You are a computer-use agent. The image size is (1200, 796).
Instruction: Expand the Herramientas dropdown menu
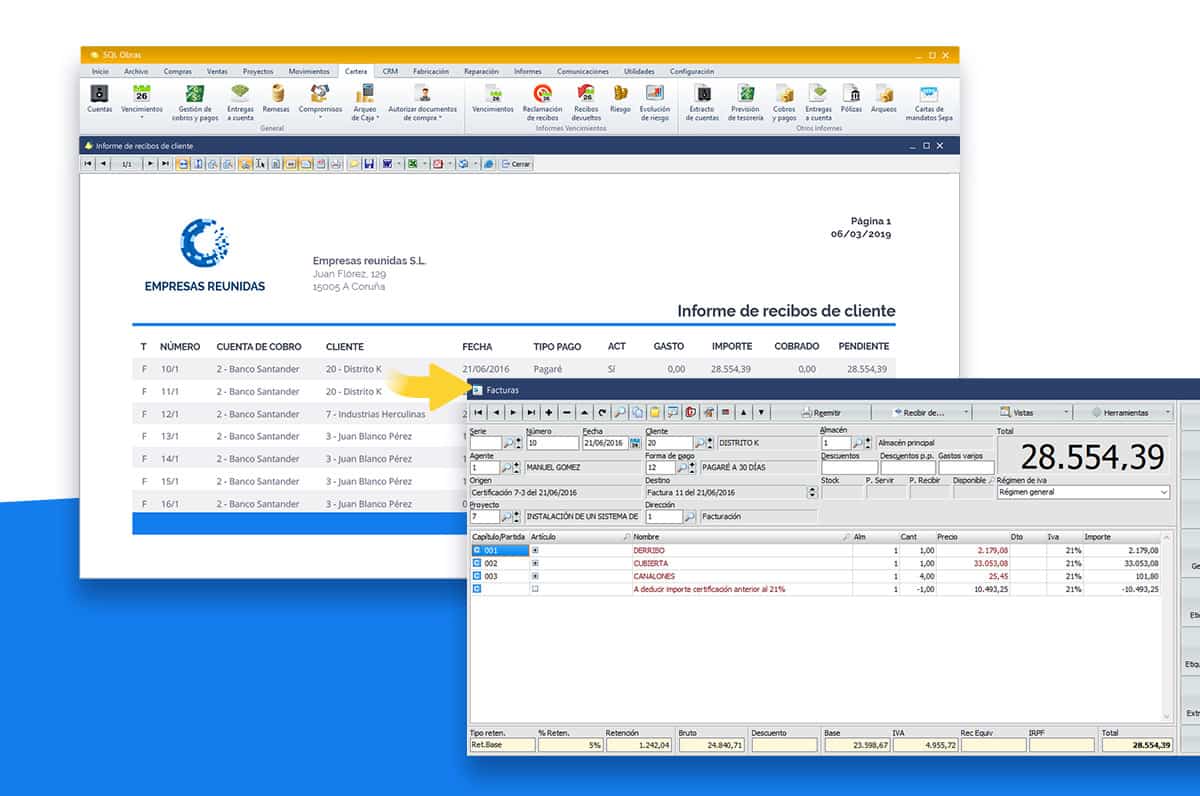click(x=1130, y=412)
